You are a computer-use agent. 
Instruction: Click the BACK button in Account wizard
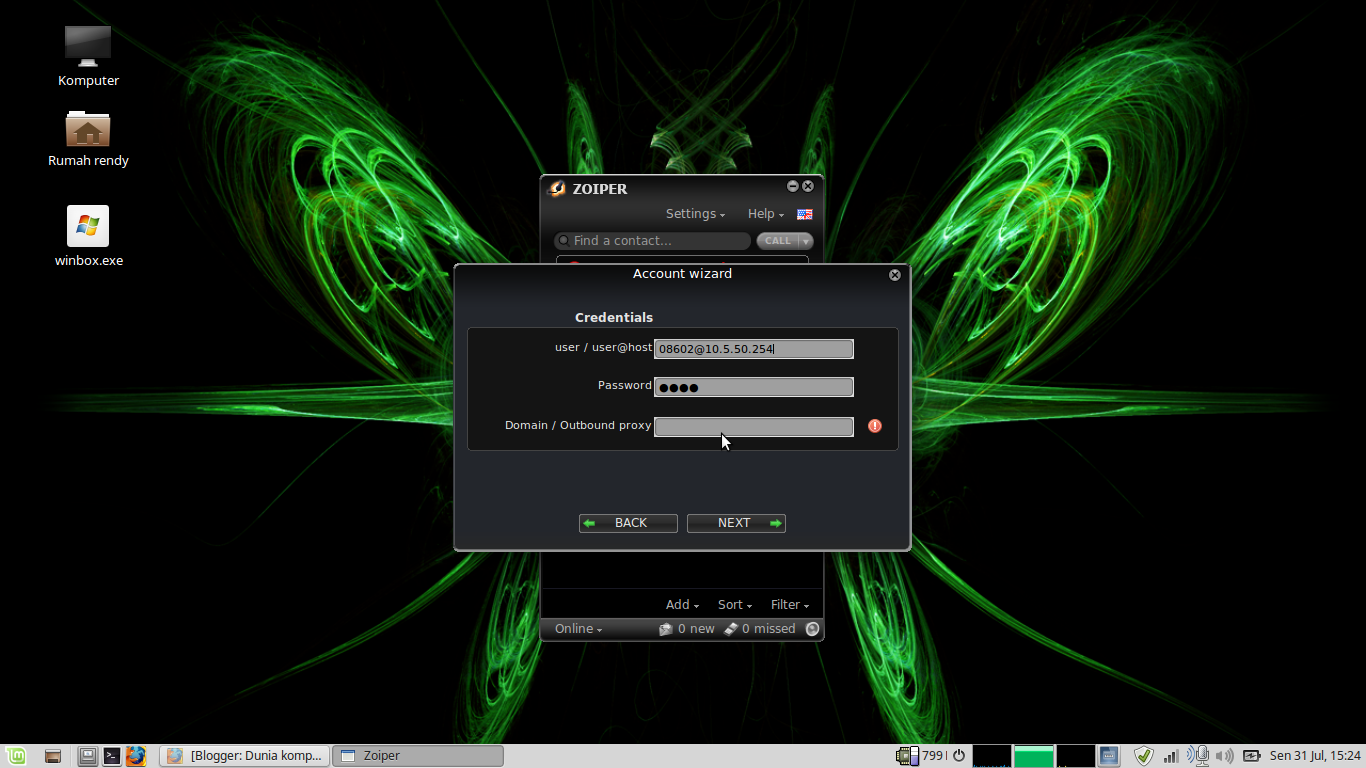click(628, 523)
